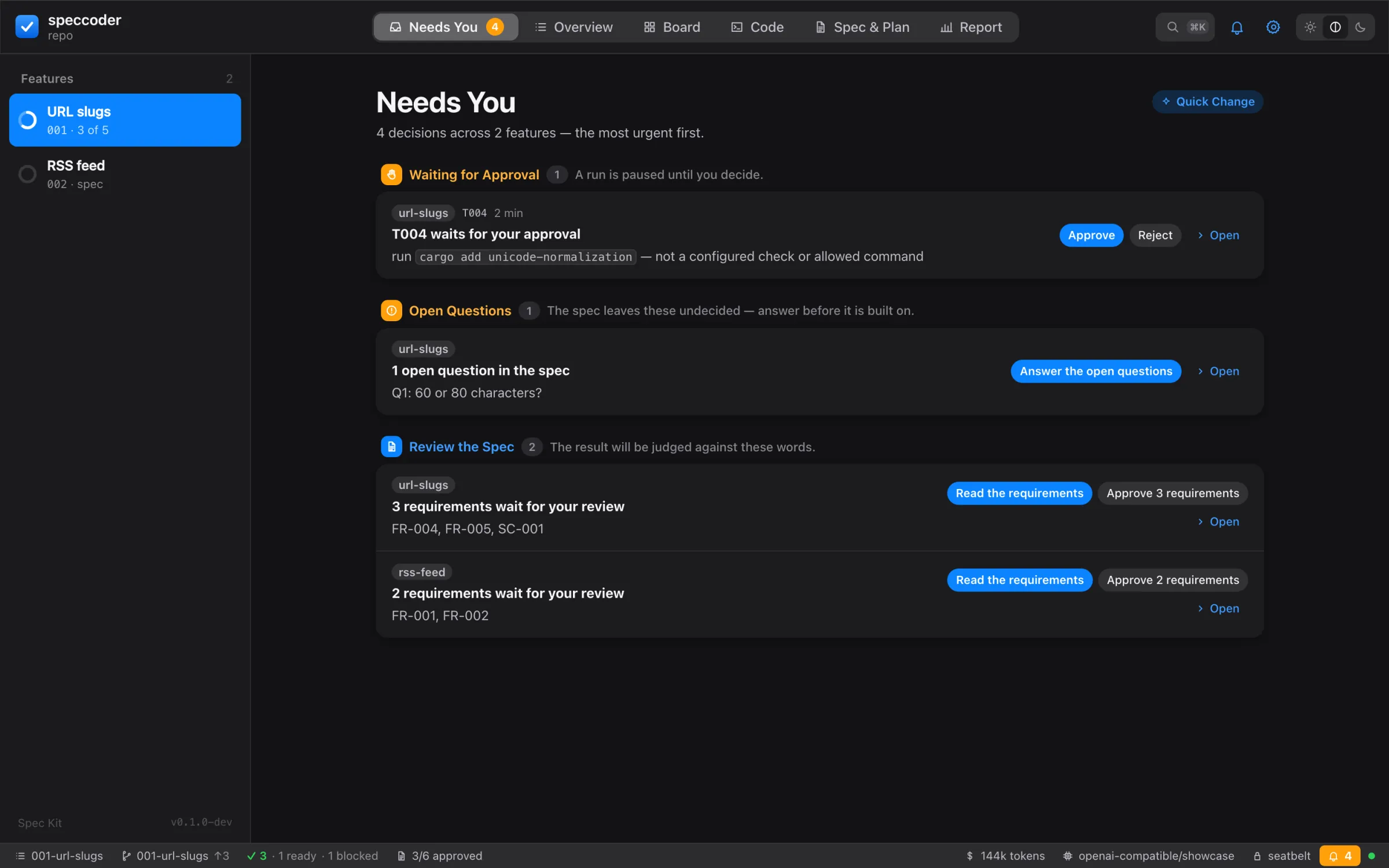
Task: Select the auto contrast theme option
Action: [1335, 27]
